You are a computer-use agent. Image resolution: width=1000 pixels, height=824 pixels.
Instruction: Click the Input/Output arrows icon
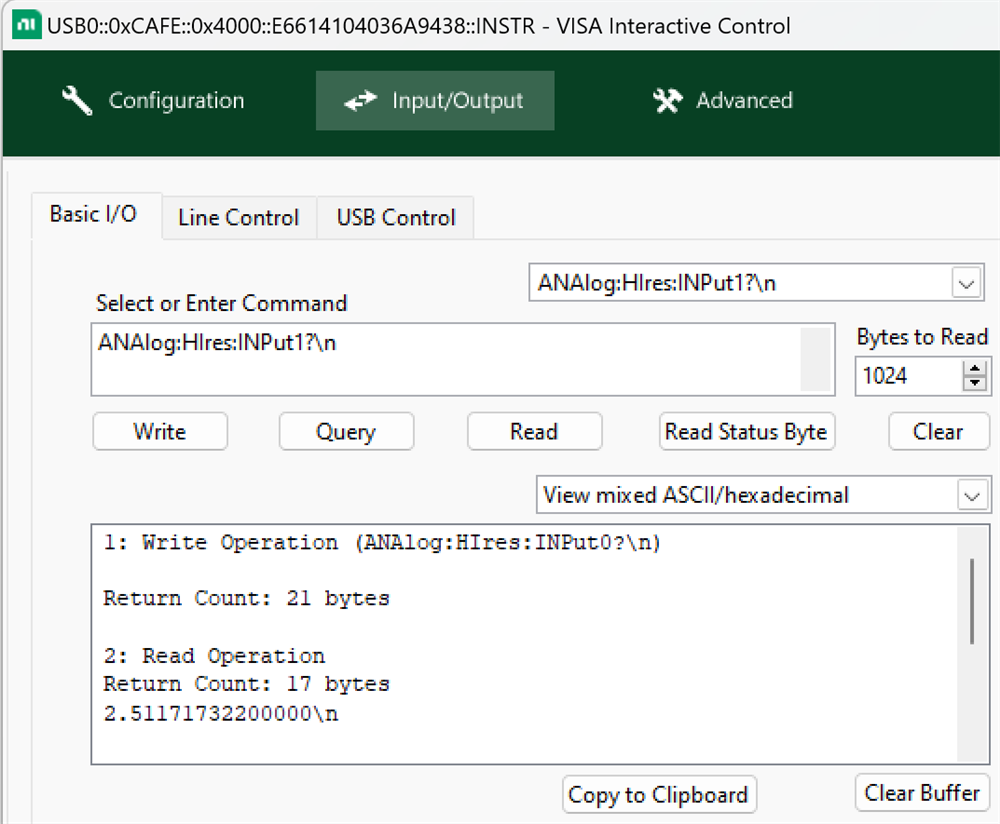tap(360, 101)
